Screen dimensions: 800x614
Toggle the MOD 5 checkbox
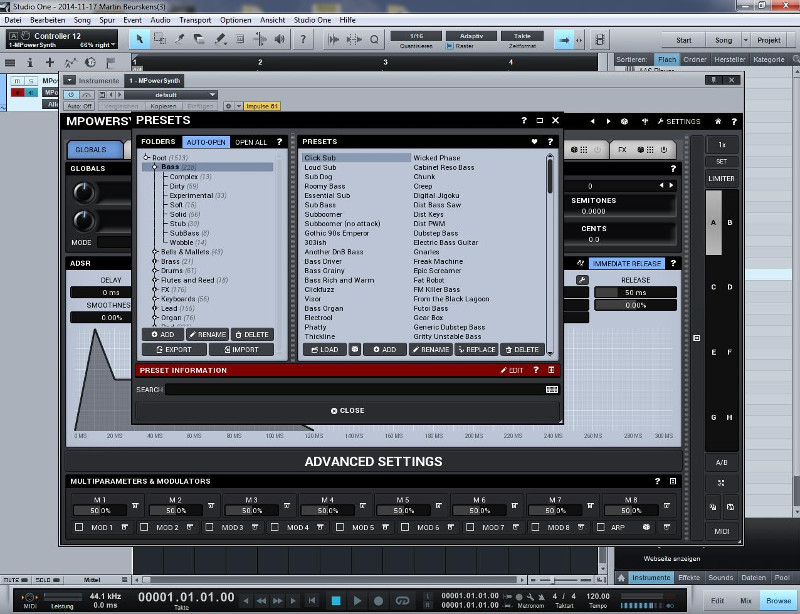[340, 527]
